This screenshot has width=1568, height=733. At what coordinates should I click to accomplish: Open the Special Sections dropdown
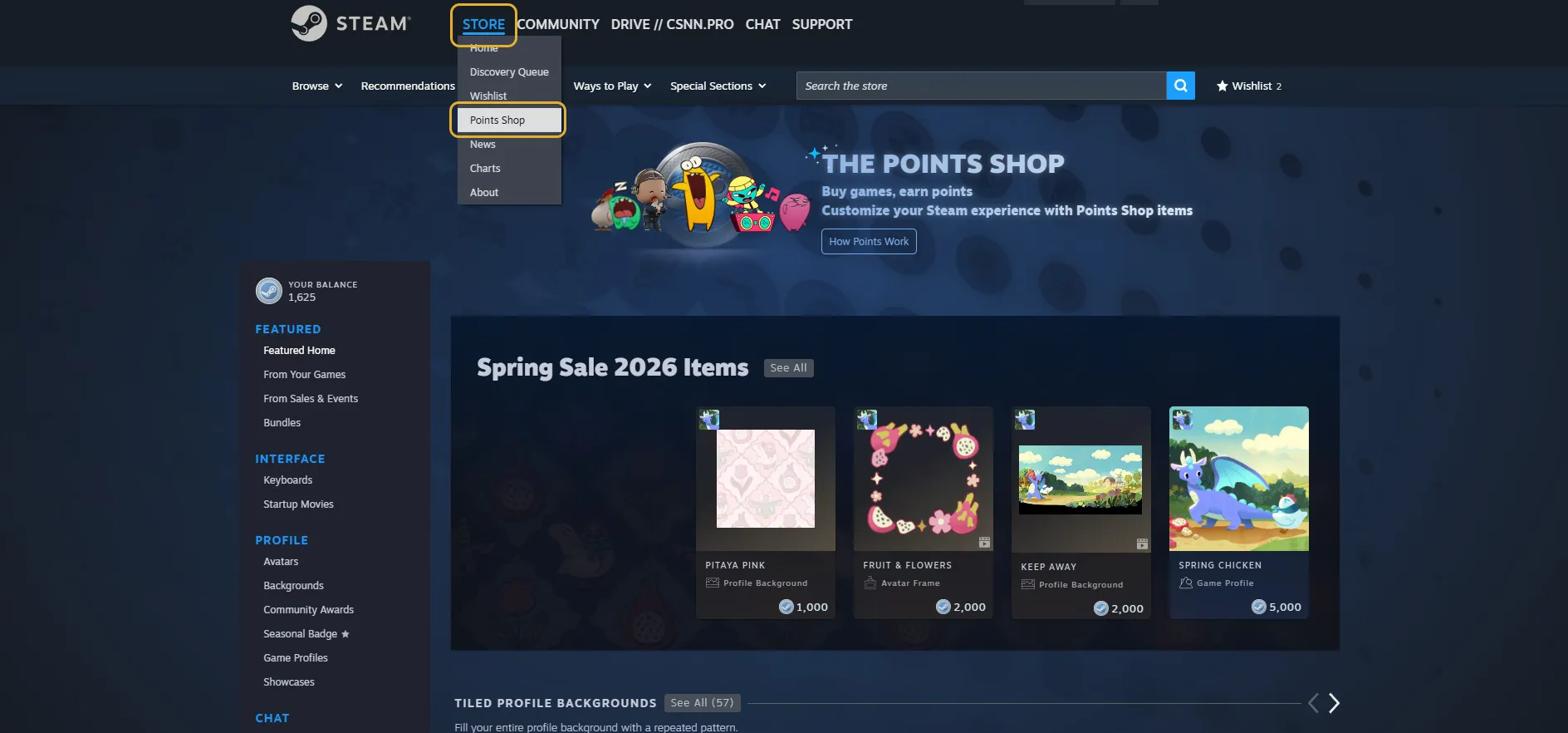[718, 86]
